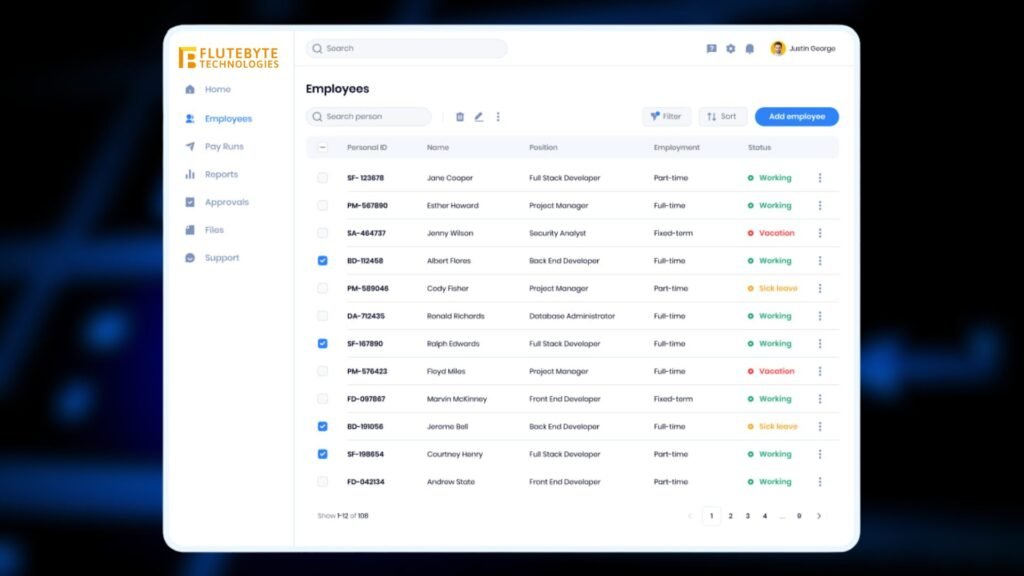Click the Add employee button
Image resolution: width=1024 pixels, height=576 pixels.
(x=796, y=117)
